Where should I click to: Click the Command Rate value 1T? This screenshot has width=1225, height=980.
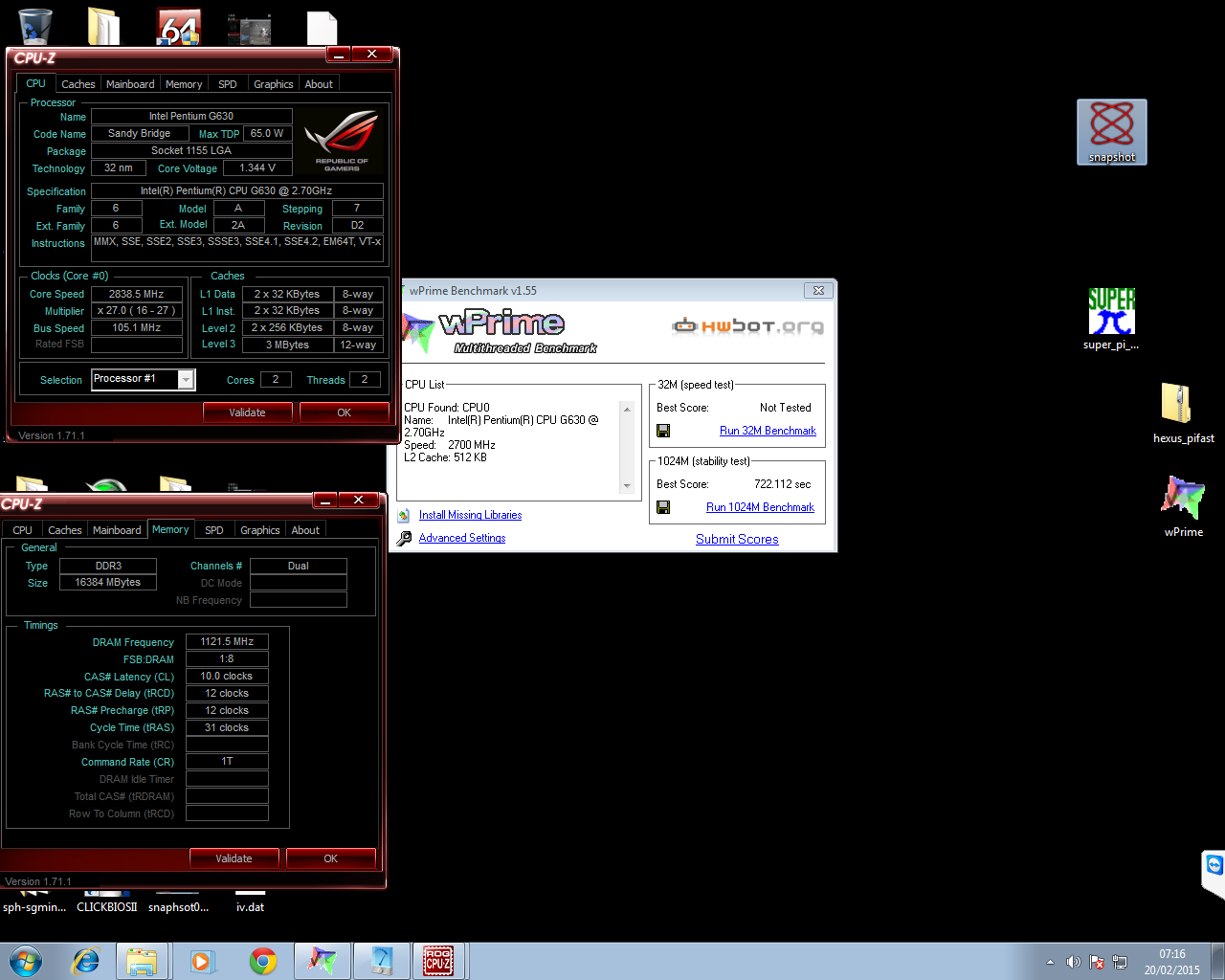pyautogui.click(x=227, y=762)
